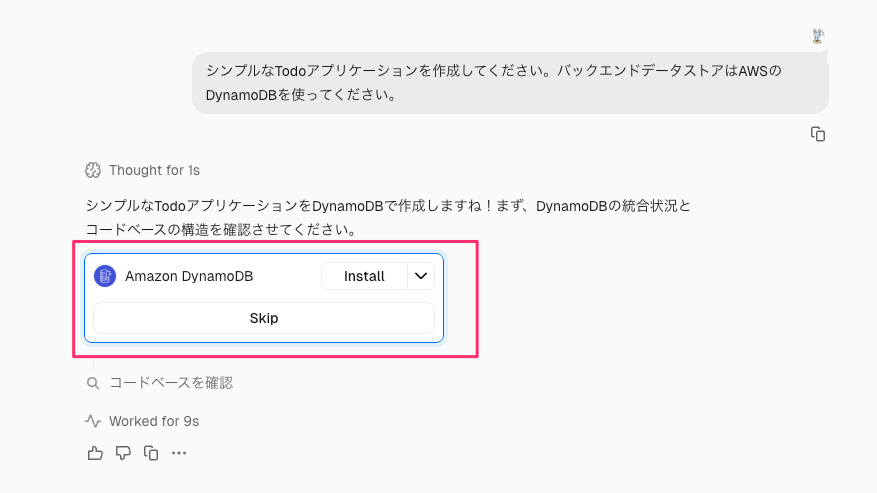The height and width of the screenshot is (493, 877).
Task: Click the activity icon beside Worked for 9s
Action: pyautogui.click(x=93, y=421)
